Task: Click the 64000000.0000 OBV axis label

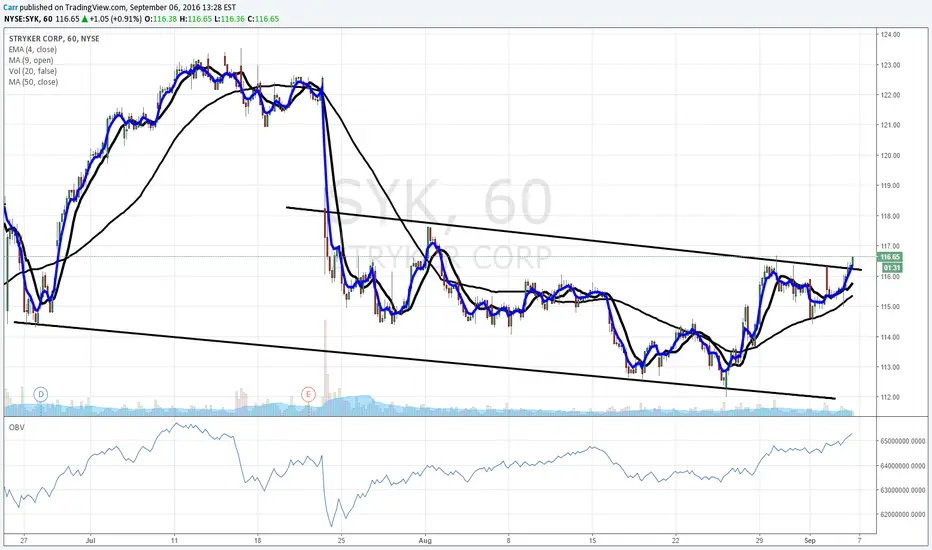Action: pos(903,466)
